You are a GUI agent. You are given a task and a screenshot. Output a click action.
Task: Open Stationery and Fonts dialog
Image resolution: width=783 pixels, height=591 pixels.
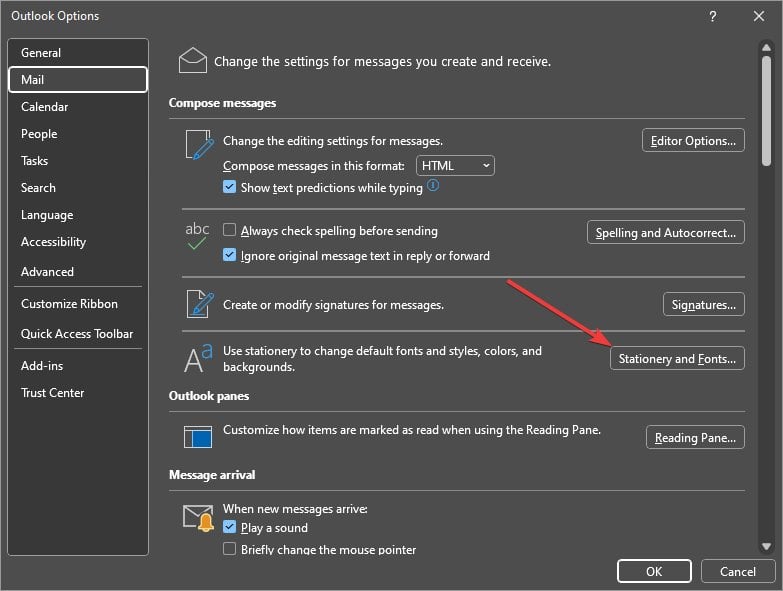pyautogui.click(x=677, y=358)
